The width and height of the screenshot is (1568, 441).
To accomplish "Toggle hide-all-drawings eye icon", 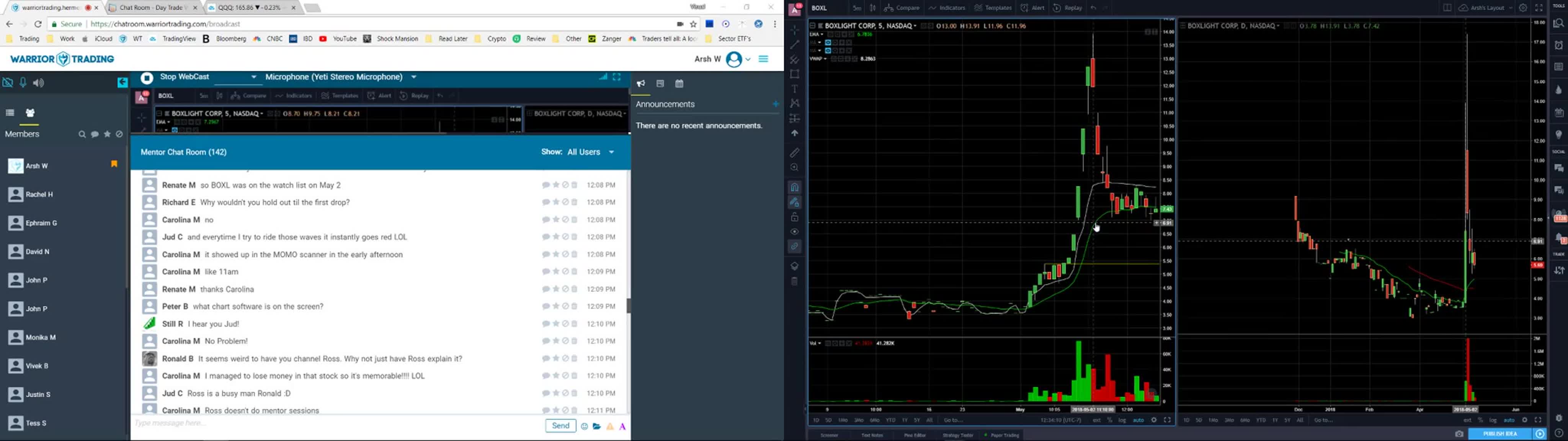I will (x=795, y=232).
